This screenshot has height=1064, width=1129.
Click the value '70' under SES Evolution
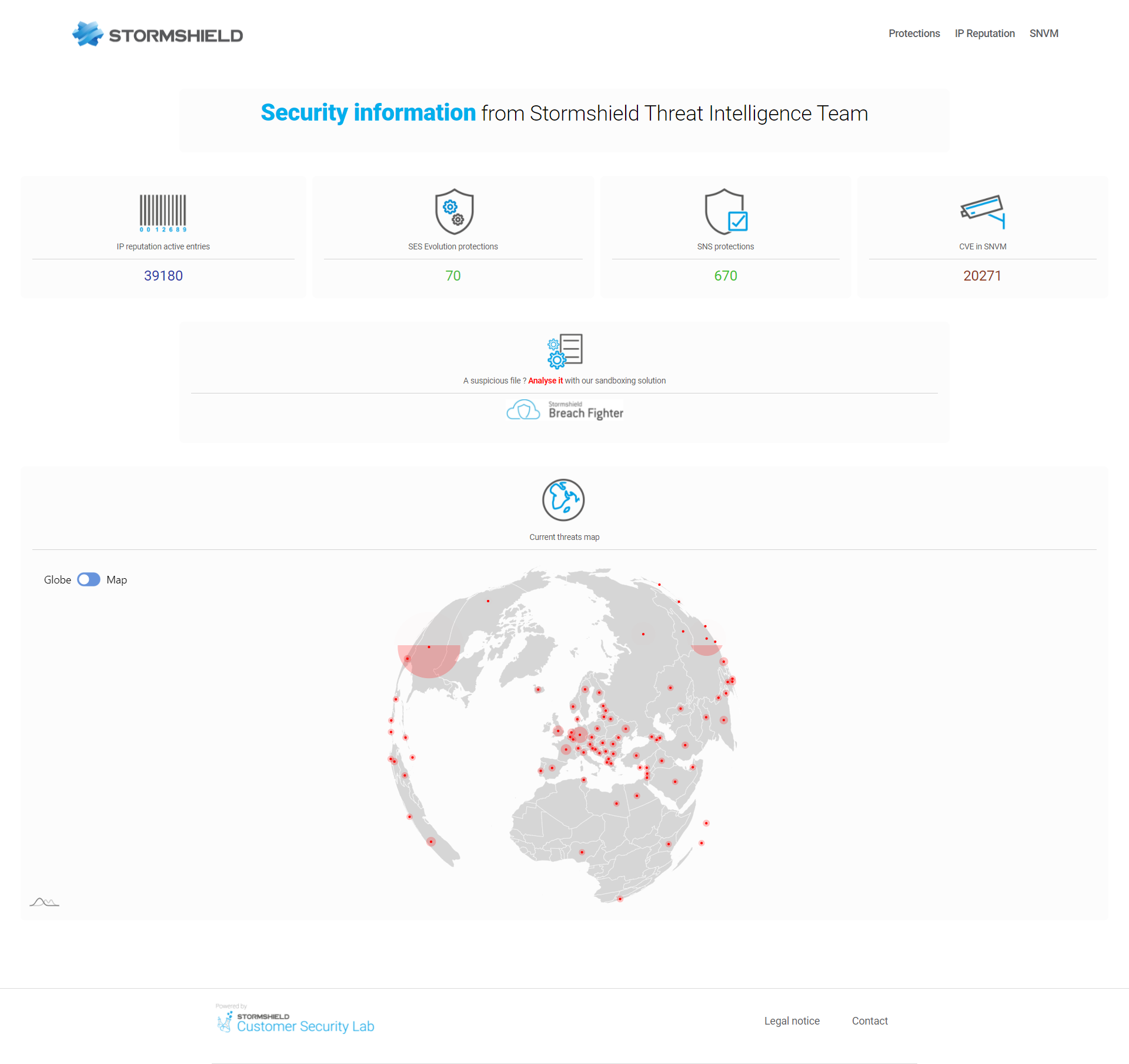tap(453, 276)
